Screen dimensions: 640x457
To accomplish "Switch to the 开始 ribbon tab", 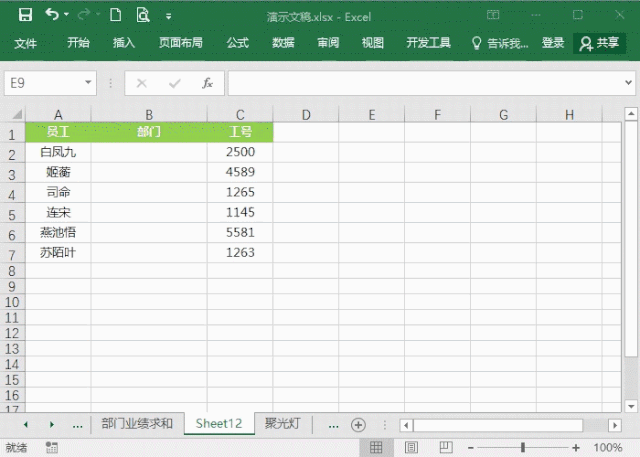I will pyautogui.click(x=78, y=43).
